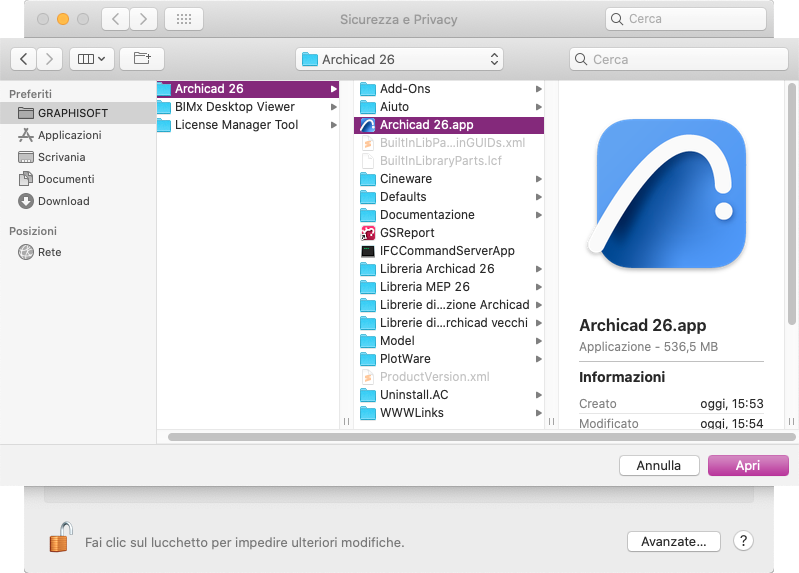This screenshot has height=573, width=799.
Task: Click the yellow minimize button
Action: click(x=63, y=19)
